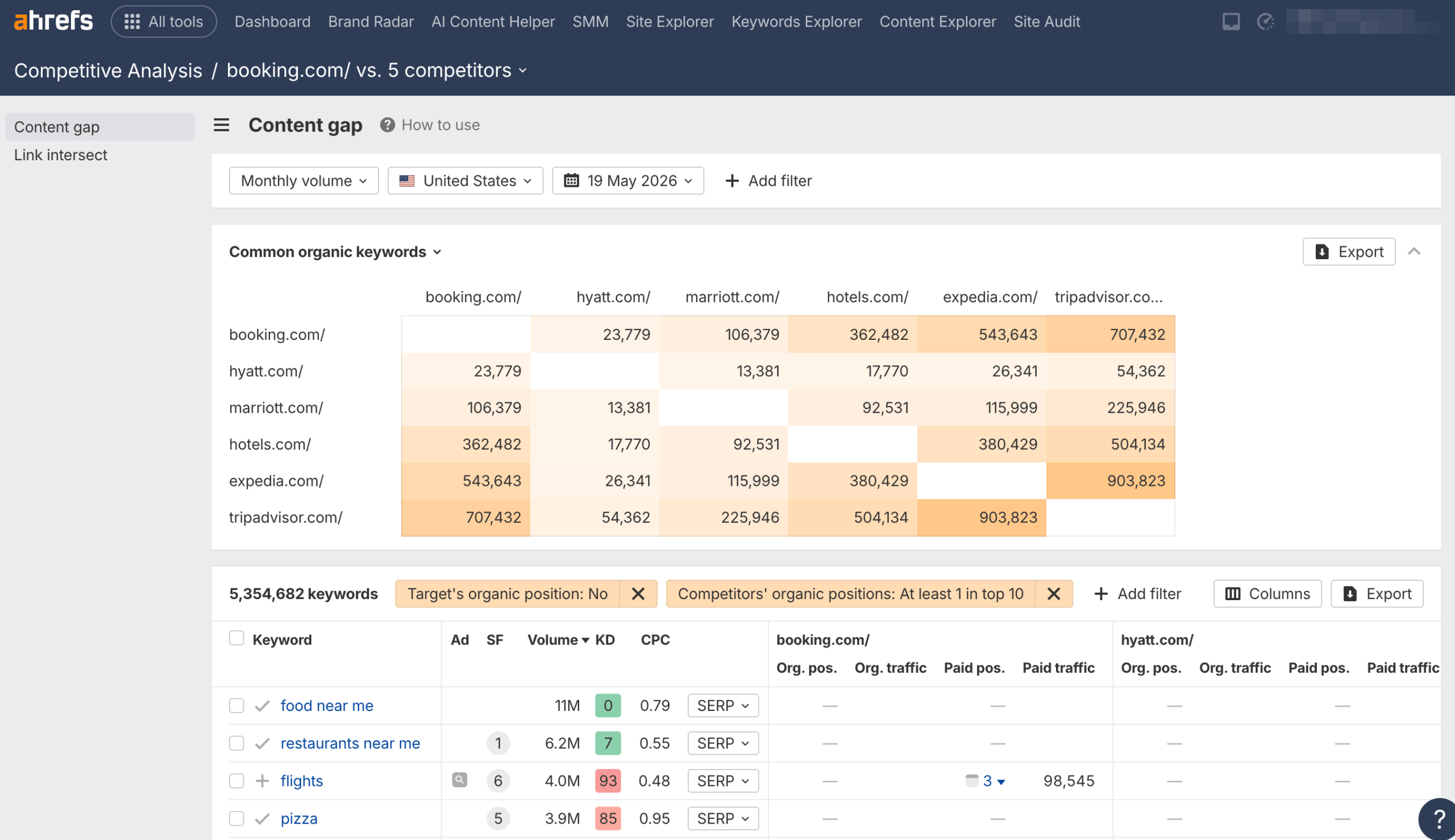Open SERP dropdown for restaurants near me
This screenshot has height=840, width=1455.
[722, 743]
